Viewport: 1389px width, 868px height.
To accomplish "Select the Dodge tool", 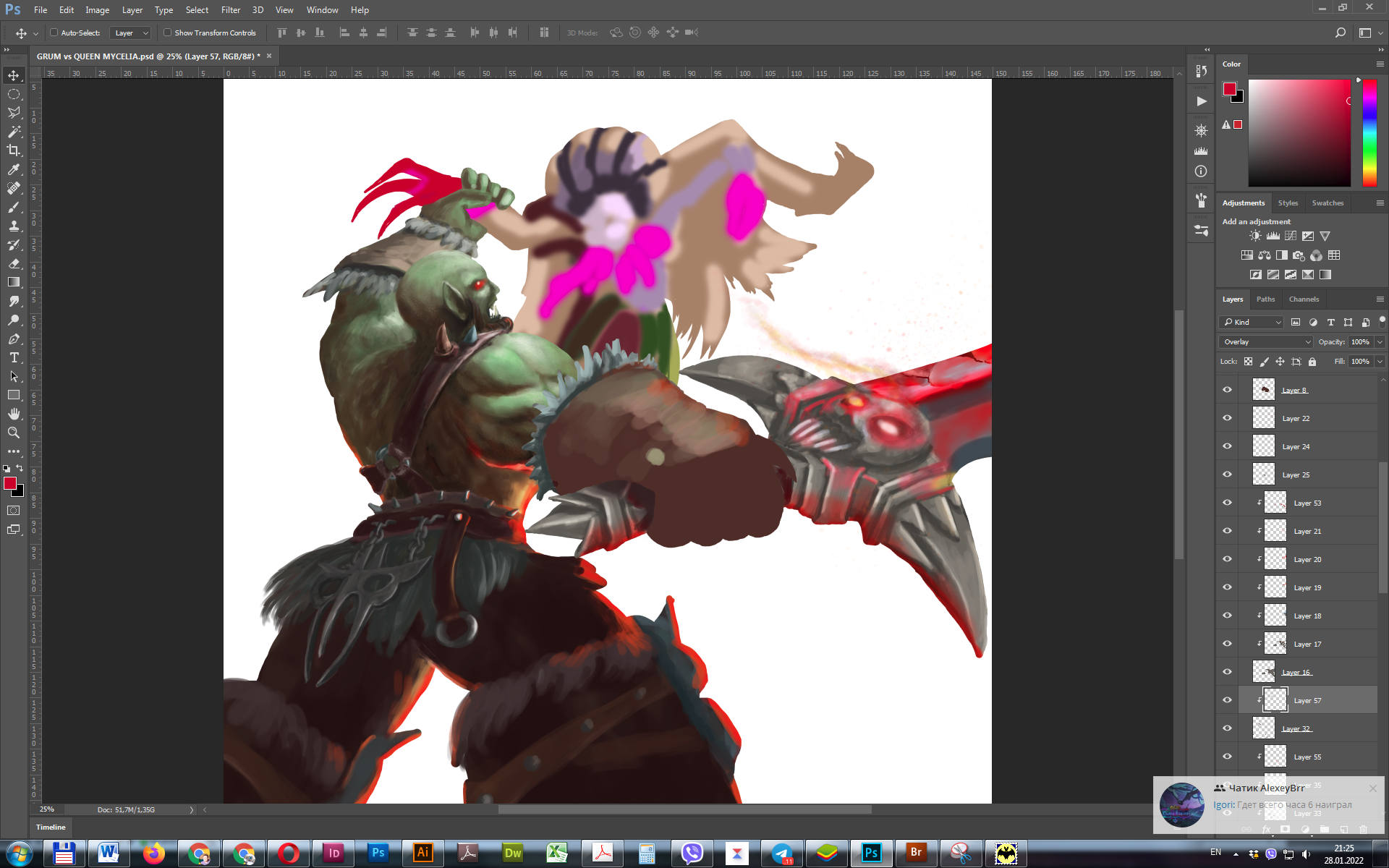I will click(x=14, y=320).
